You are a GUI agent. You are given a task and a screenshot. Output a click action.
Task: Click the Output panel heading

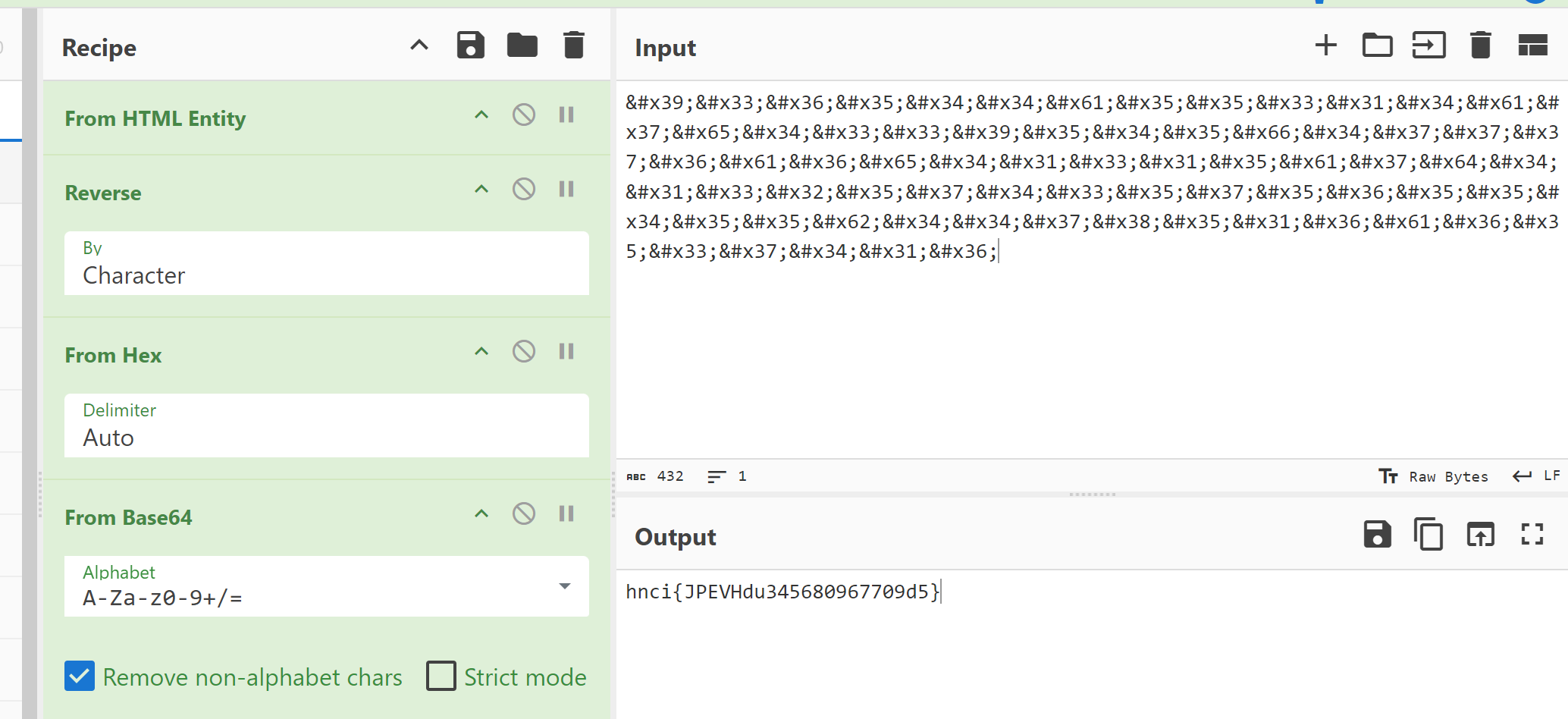[x=676, y=537]
